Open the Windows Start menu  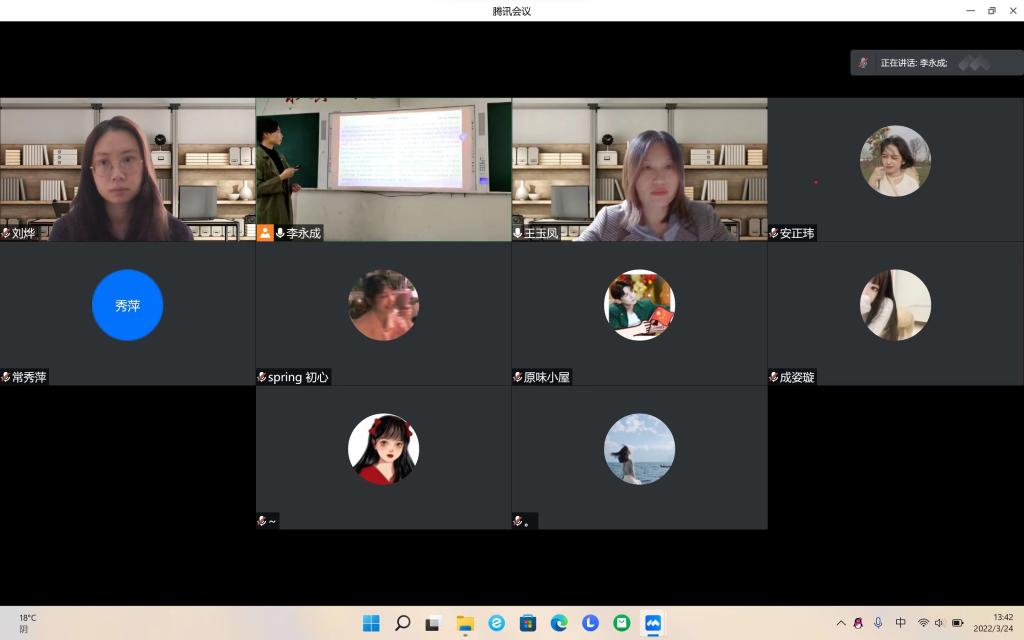click(x=371, y=623)
